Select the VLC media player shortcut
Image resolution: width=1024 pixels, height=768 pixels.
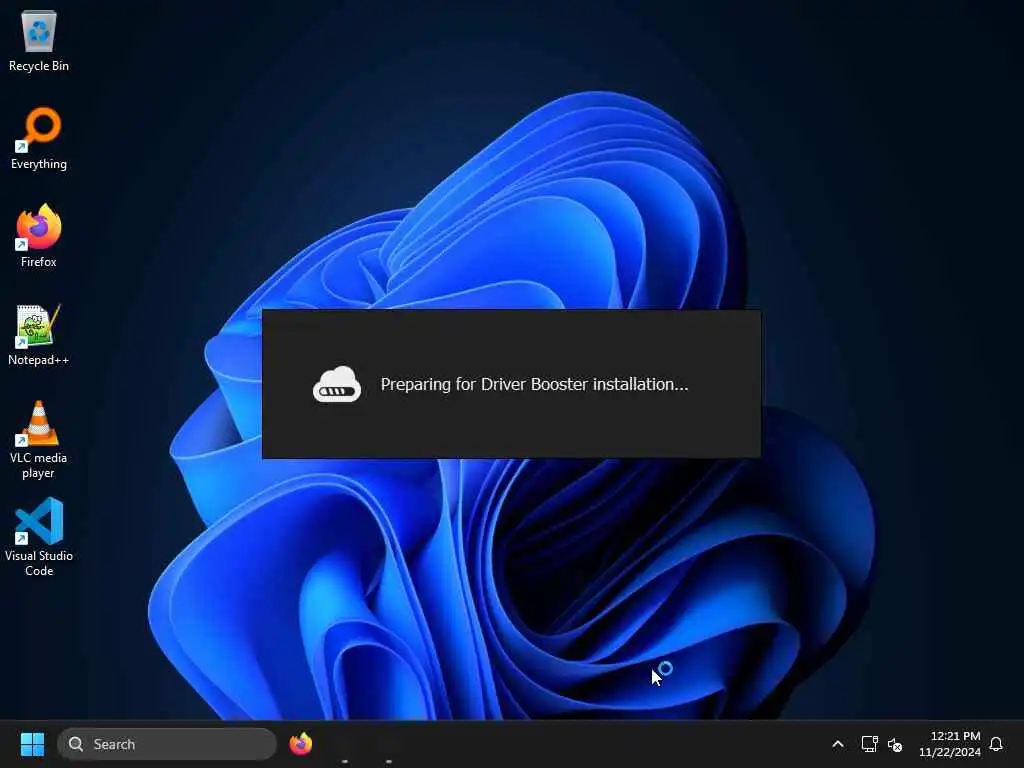click(x=39, y=440)
